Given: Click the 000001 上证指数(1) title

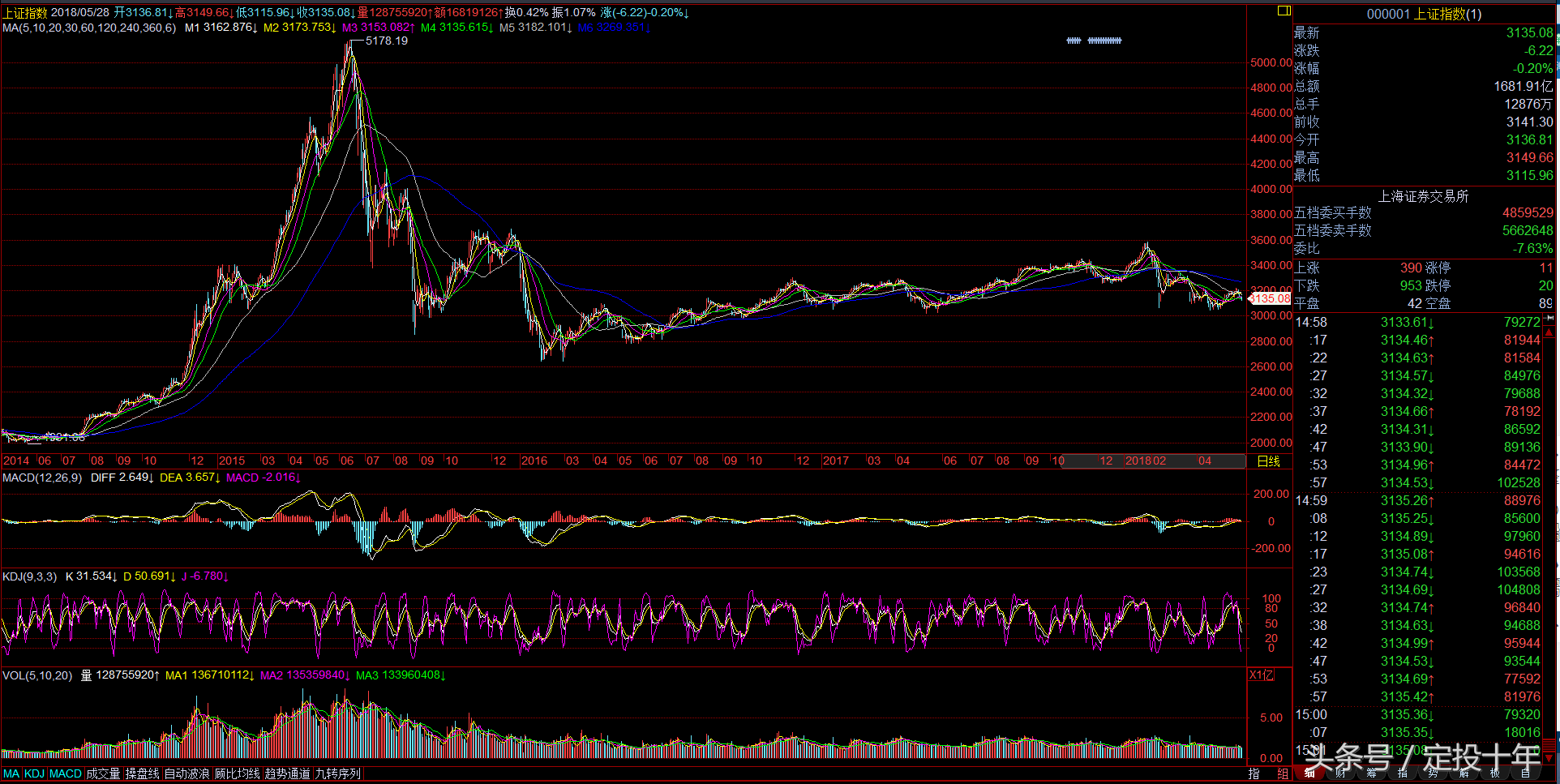Looking at the screenshot, I should 1424,14.
